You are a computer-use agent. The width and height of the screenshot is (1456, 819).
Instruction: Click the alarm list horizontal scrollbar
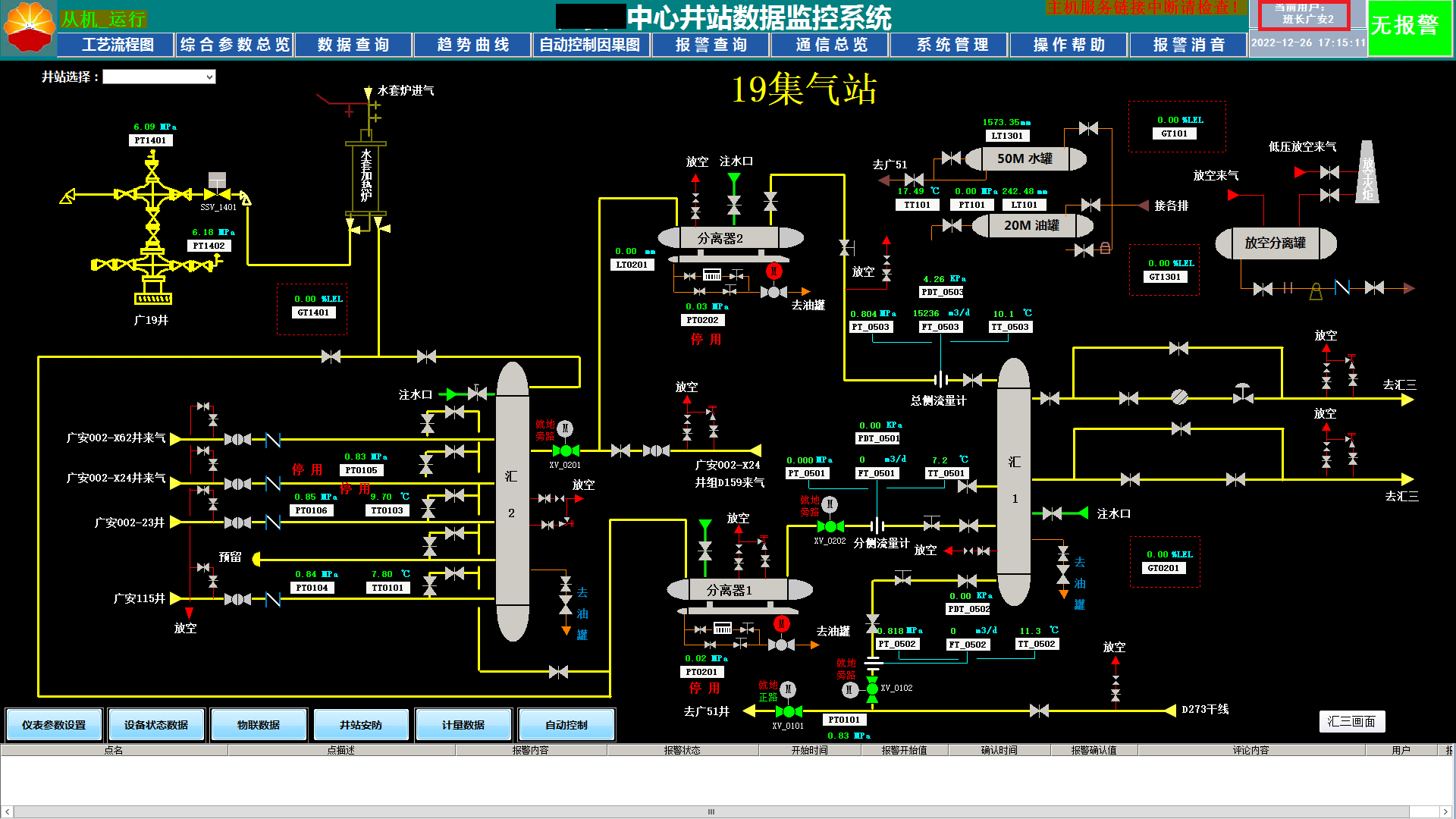point(711,811)
